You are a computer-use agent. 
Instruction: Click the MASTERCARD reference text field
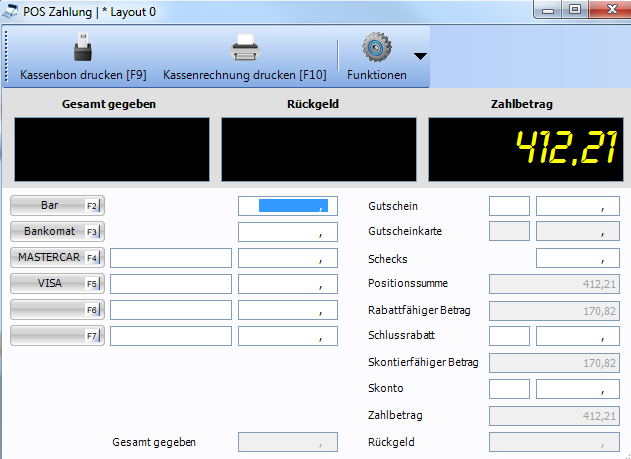point(170,258)
